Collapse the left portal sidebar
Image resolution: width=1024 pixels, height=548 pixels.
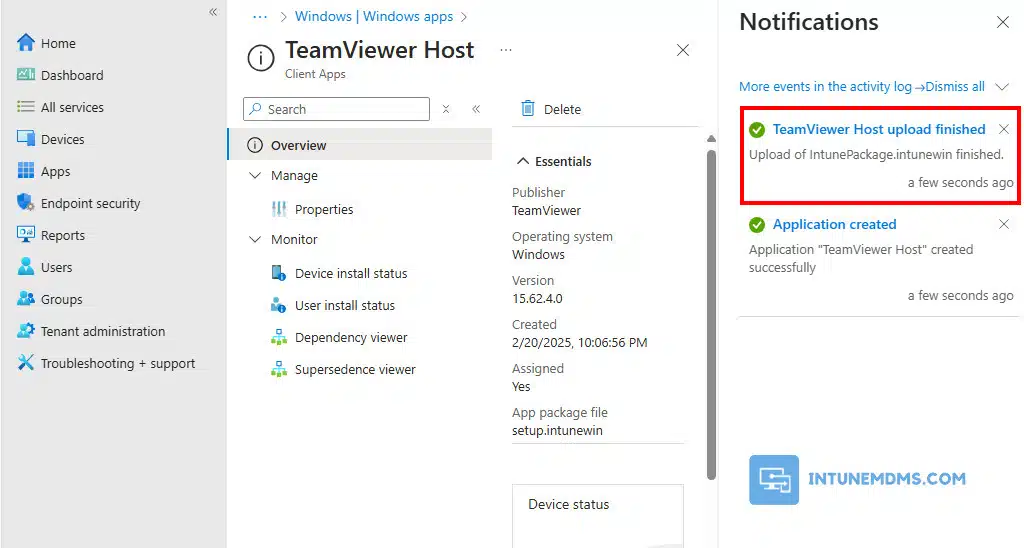pos(213,12)
